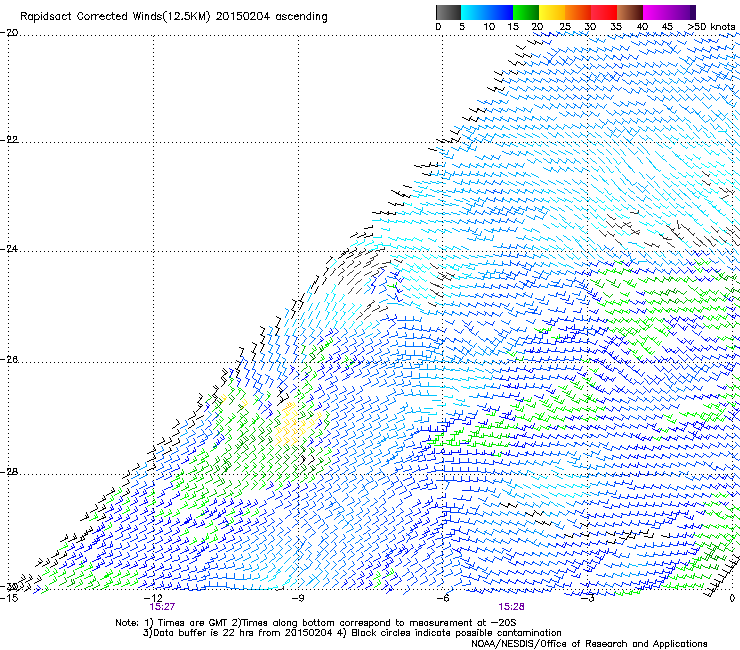Click the note line 'Times are GMT'
Viewport: 740px width, 650px height.
[x=193, y=623]
